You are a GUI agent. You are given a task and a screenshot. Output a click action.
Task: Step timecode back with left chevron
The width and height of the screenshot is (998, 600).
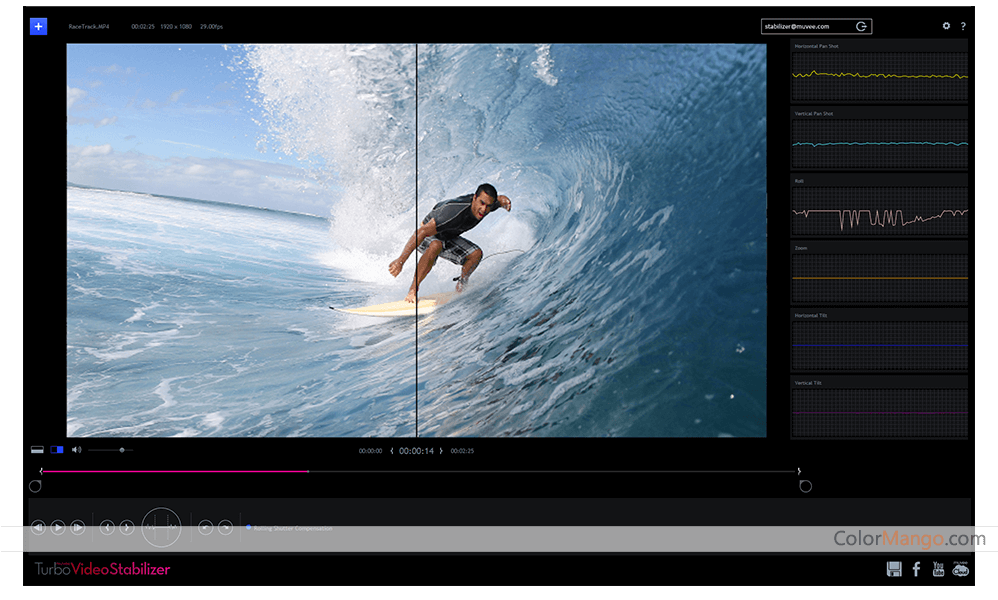391,451
